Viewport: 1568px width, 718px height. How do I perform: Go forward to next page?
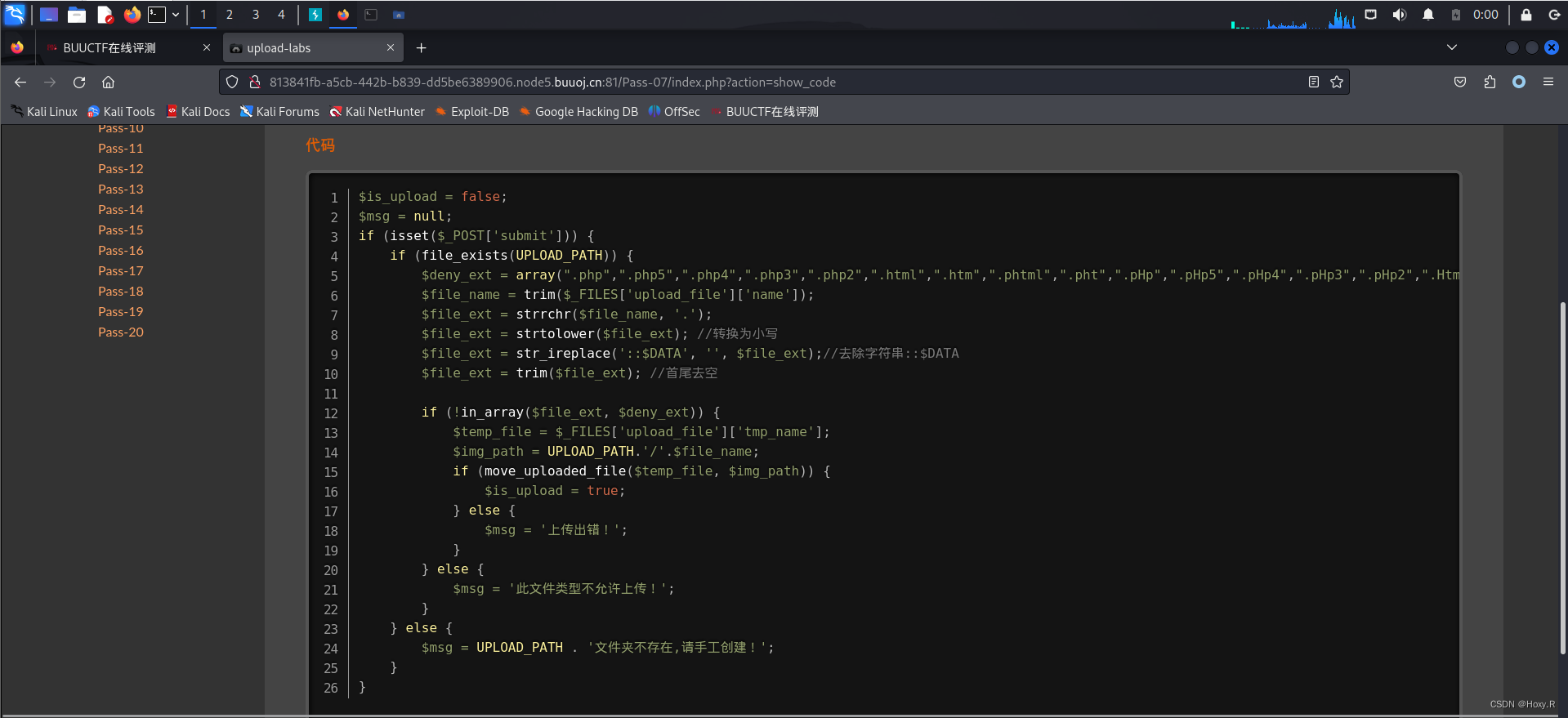50,82
